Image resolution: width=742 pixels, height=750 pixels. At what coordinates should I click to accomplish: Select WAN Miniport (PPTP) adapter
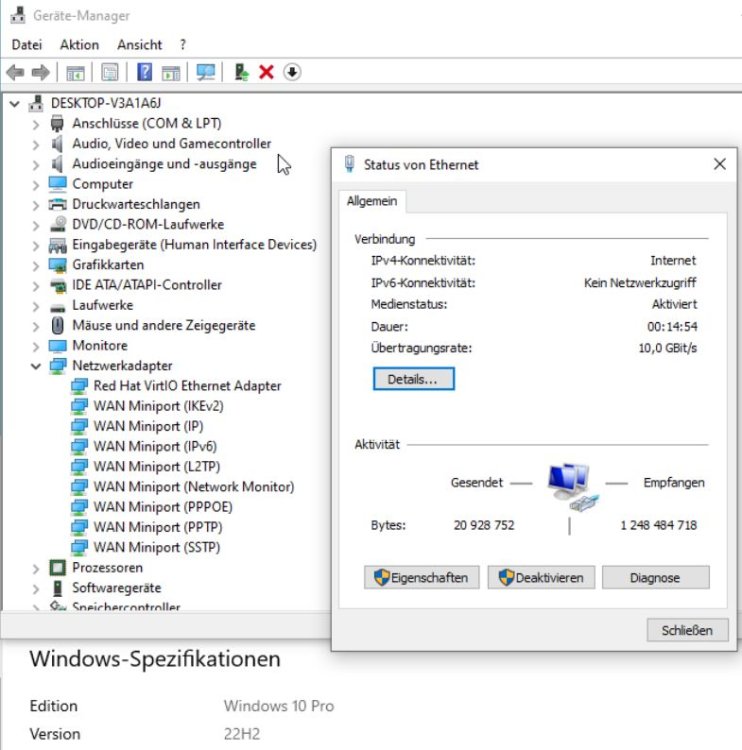click(x=158, y=527)
